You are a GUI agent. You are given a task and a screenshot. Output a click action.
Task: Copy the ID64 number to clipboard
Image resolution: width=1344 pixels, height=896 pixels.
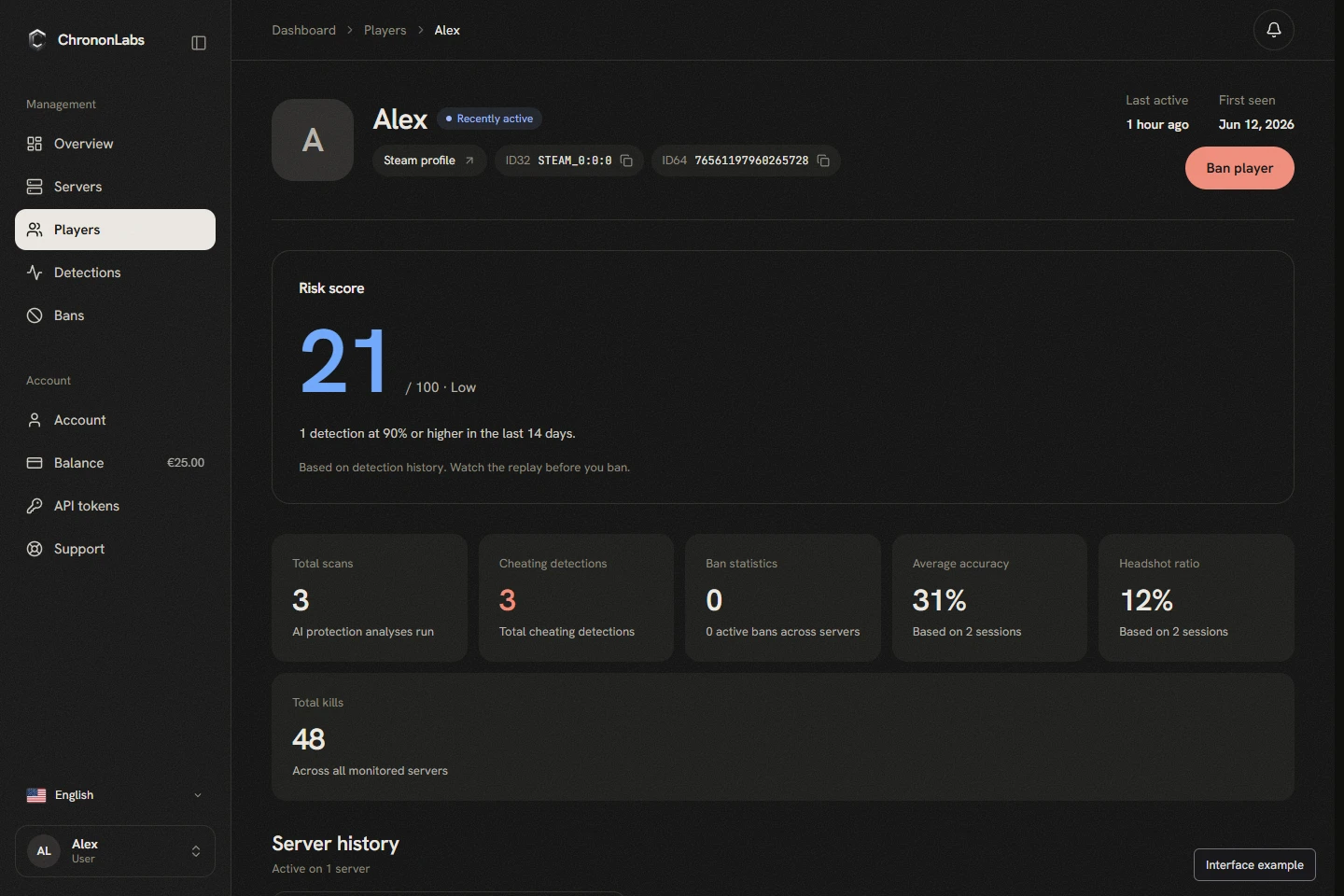(x=823, y=161)
